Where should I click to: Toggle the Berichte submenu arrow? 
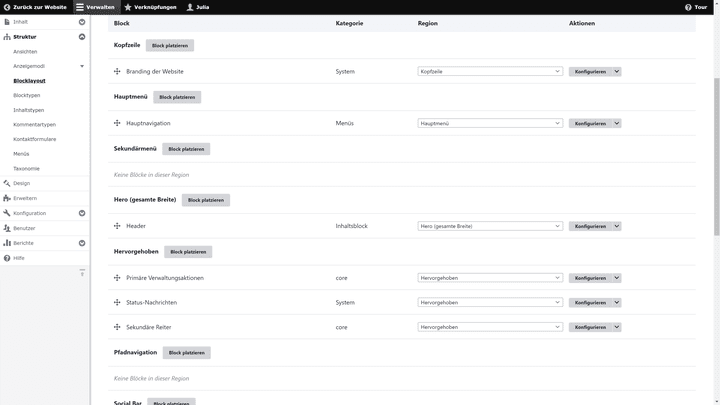(x=82, y=243)
